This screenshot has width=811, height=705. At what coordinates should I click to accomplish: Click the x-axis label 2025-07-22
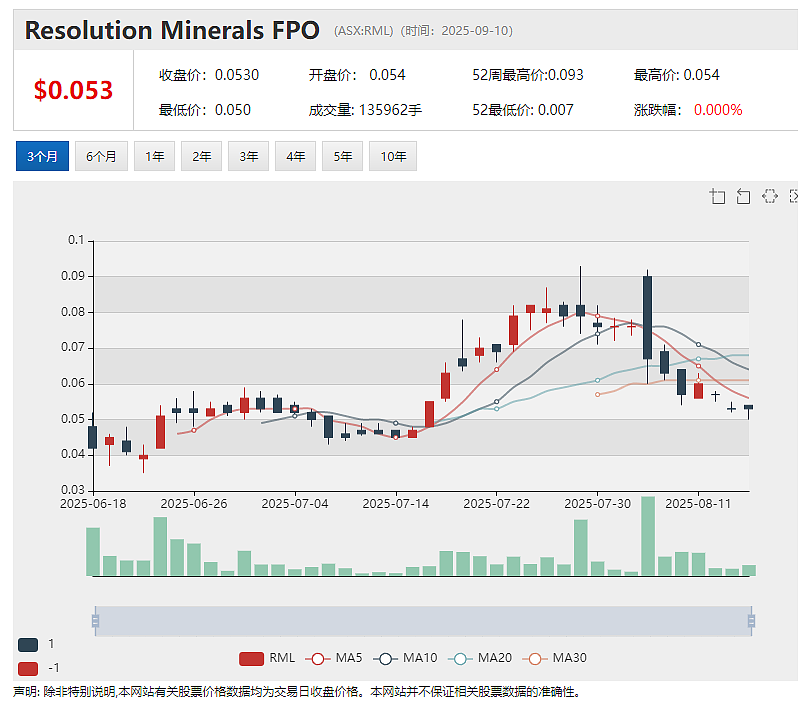click(497, 504)
